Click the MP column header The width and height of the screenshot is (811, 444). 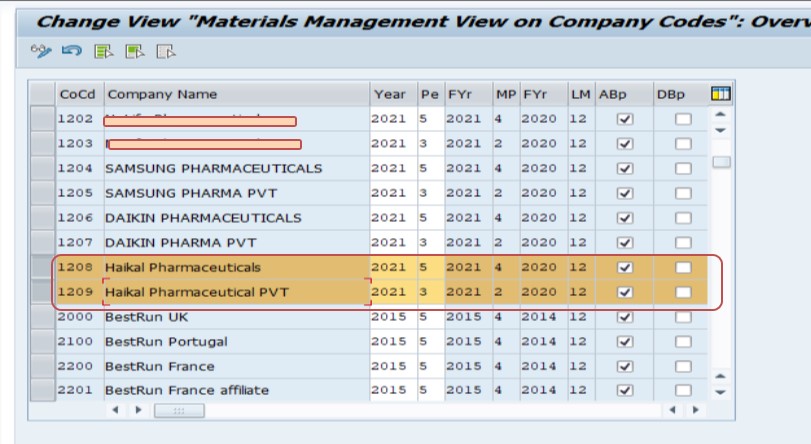(x=506, y=94)
